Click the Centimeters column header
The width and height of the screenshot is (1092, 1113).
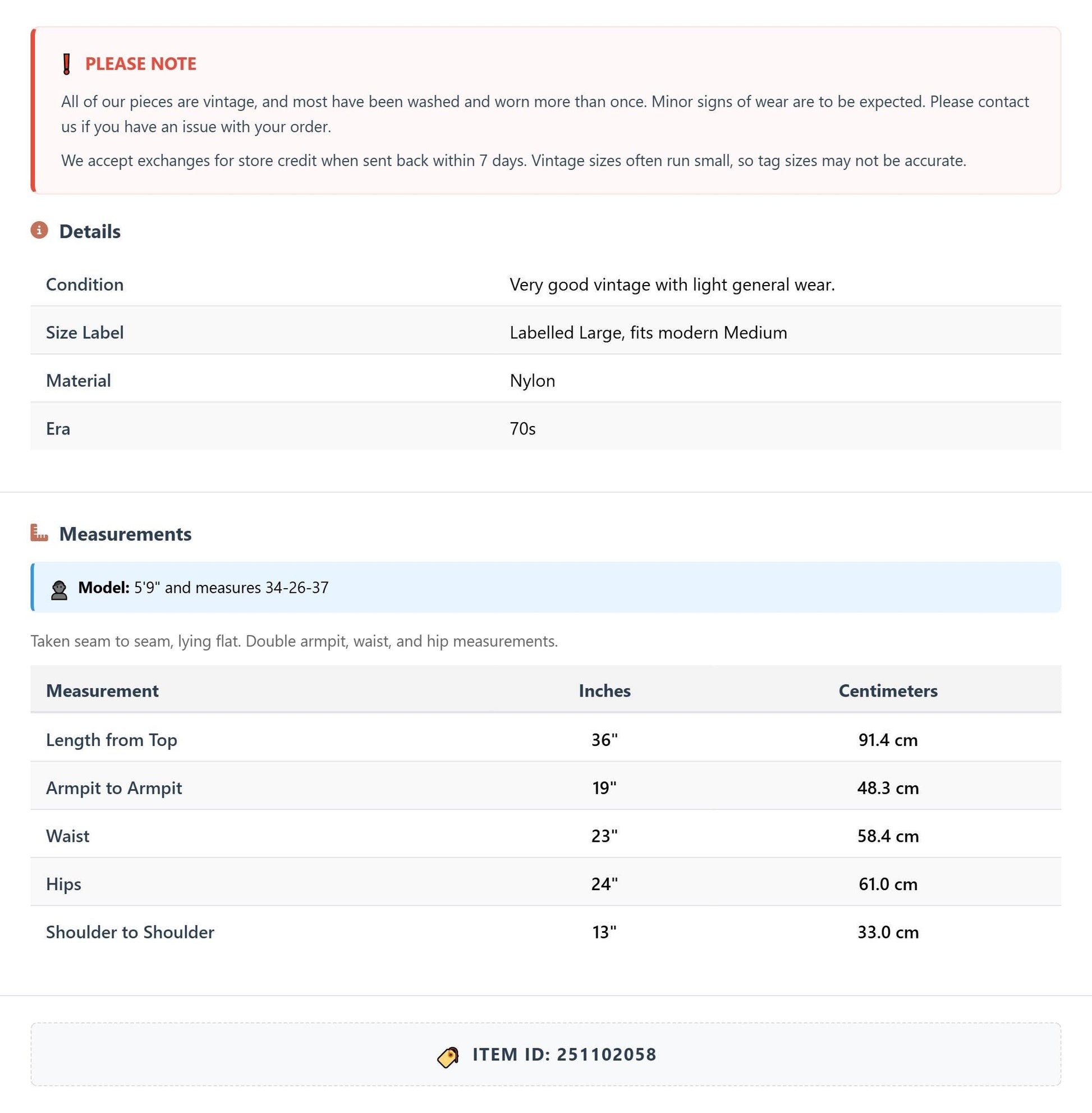point(888,691)
